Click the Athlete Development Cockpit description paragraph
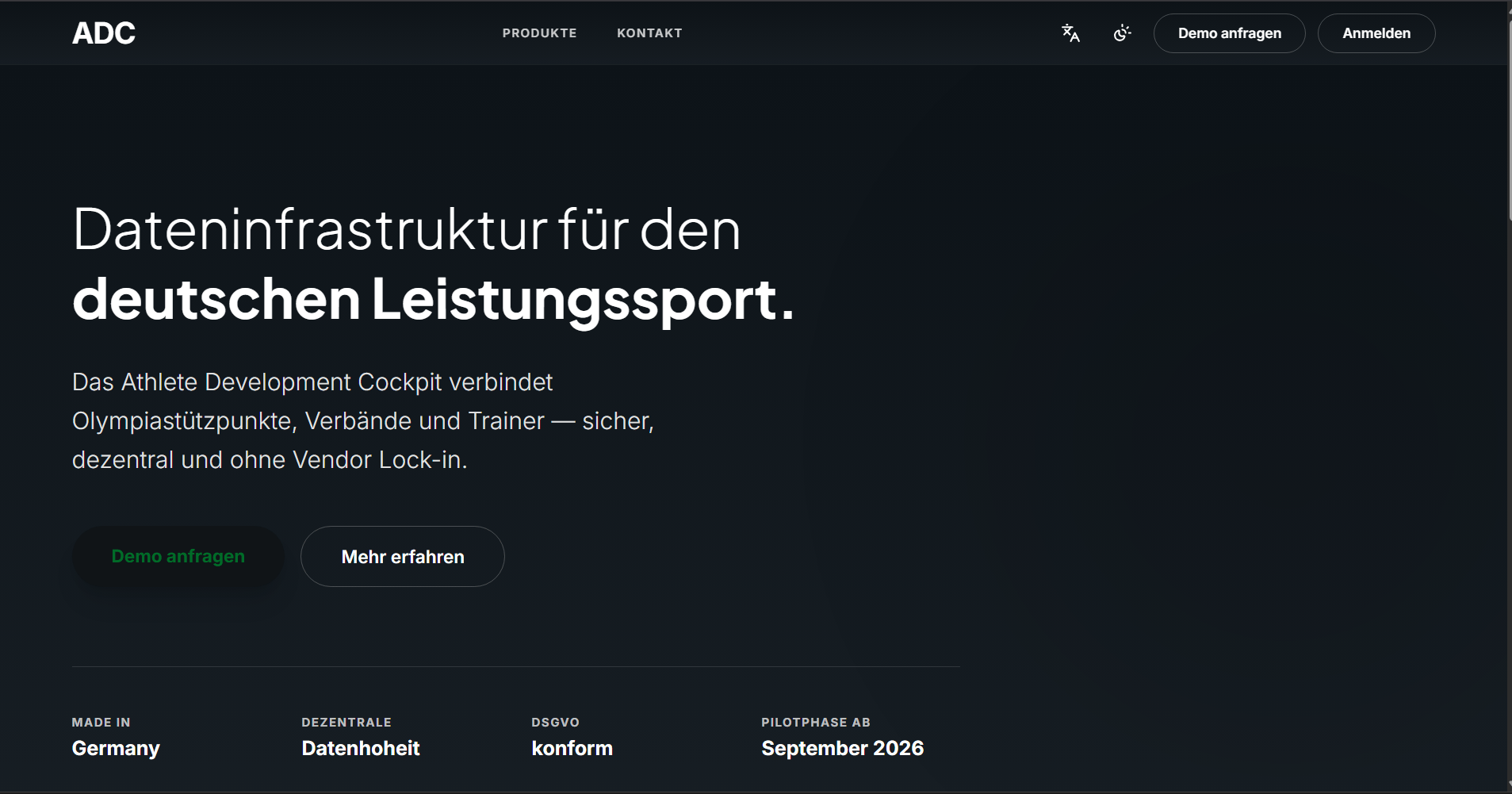 coord(363,420)
